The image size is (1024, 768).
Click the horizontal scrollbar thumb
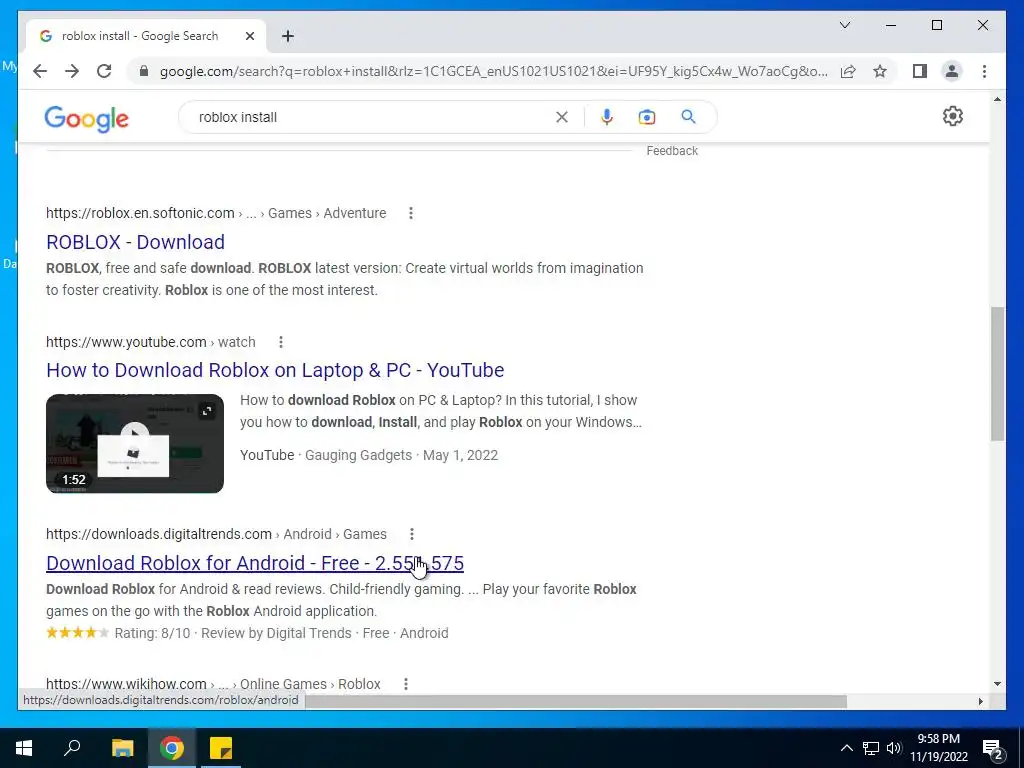point(576,701)
